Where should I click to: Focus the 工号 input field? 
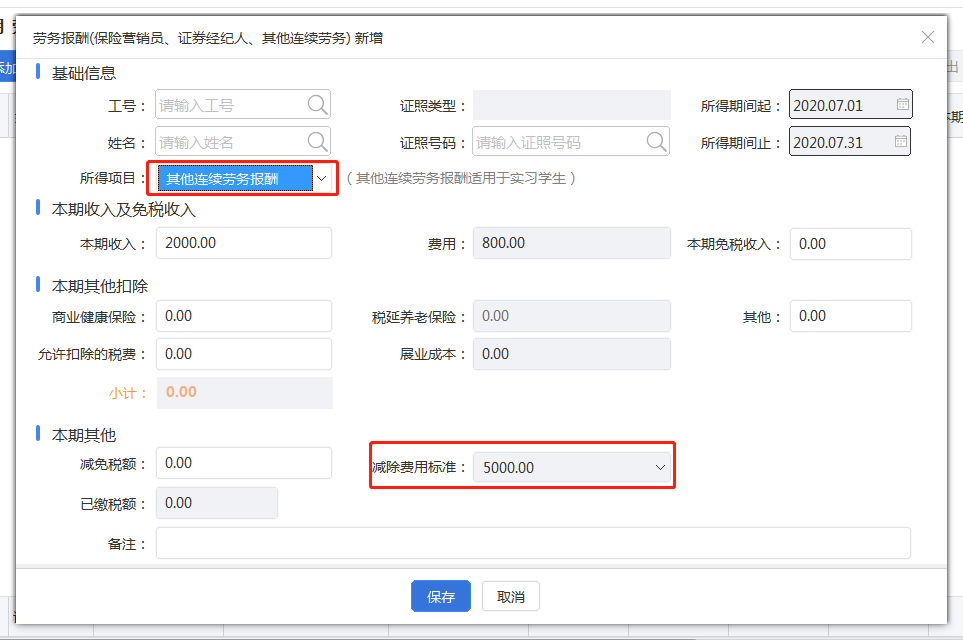[243, 105]
